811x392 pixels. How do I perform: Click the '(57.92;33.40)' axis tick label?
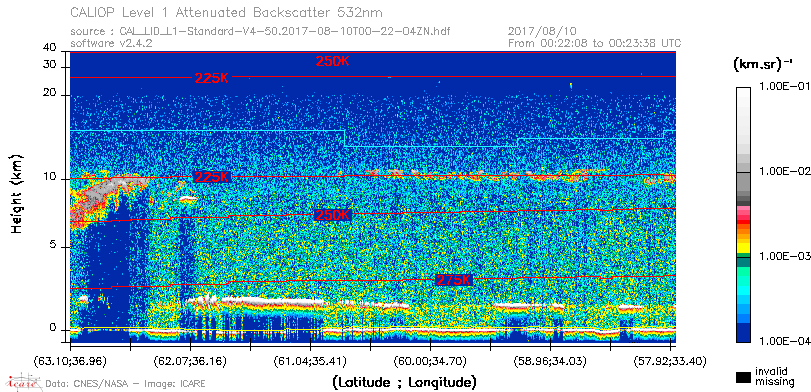(x=670, y=360)
